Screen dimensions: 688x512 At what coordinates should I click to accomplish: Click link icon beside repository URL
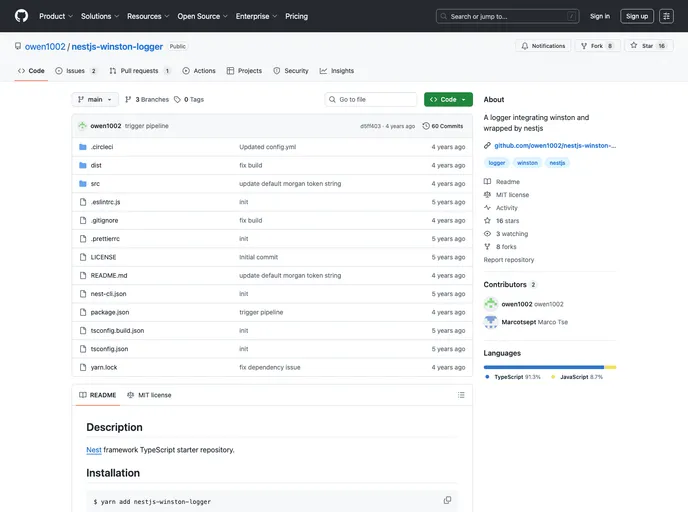click(487, 146)
